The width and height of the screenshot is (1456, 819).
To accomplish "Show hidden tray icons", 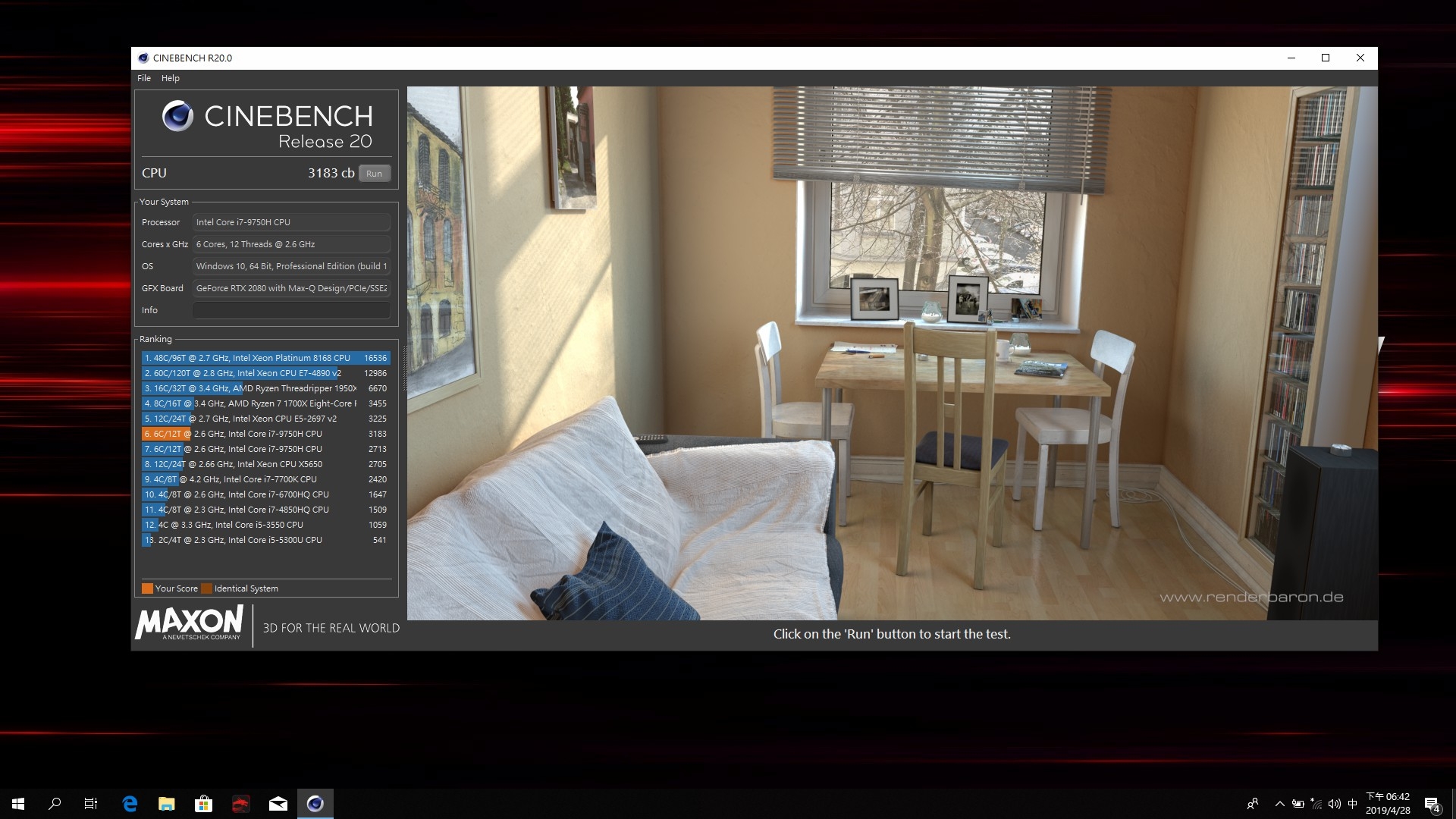I will 1280,804.
